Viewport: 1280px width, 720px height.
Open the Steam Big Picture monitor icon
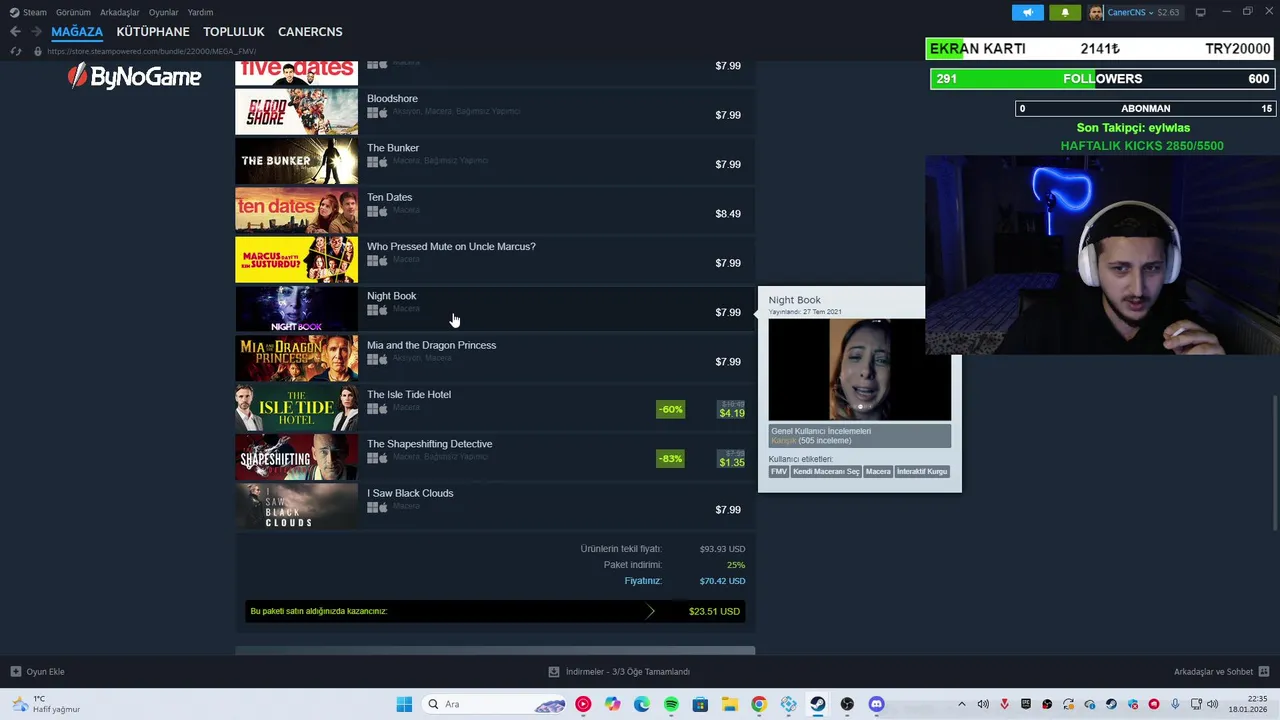pos(1200,12)
